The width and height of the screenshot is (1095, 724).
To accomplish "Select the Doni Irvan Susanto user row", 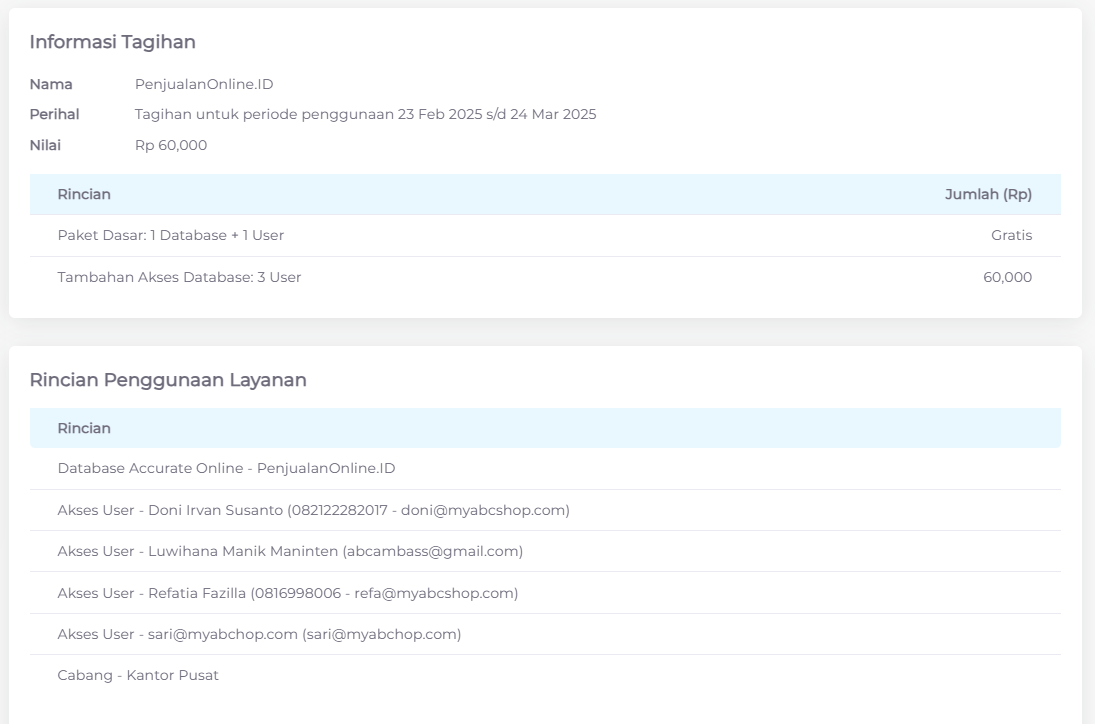I will pyautogui.click(x=313, y=510).
